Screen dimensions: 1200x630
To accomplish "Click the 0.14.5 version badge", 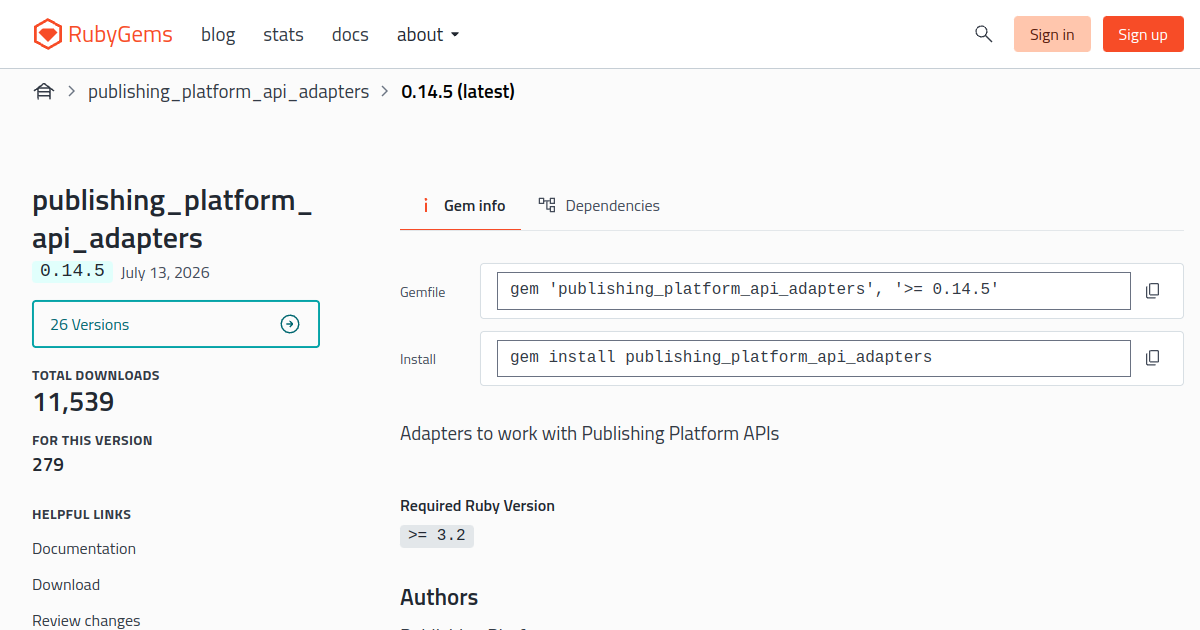I will [72, 271].
